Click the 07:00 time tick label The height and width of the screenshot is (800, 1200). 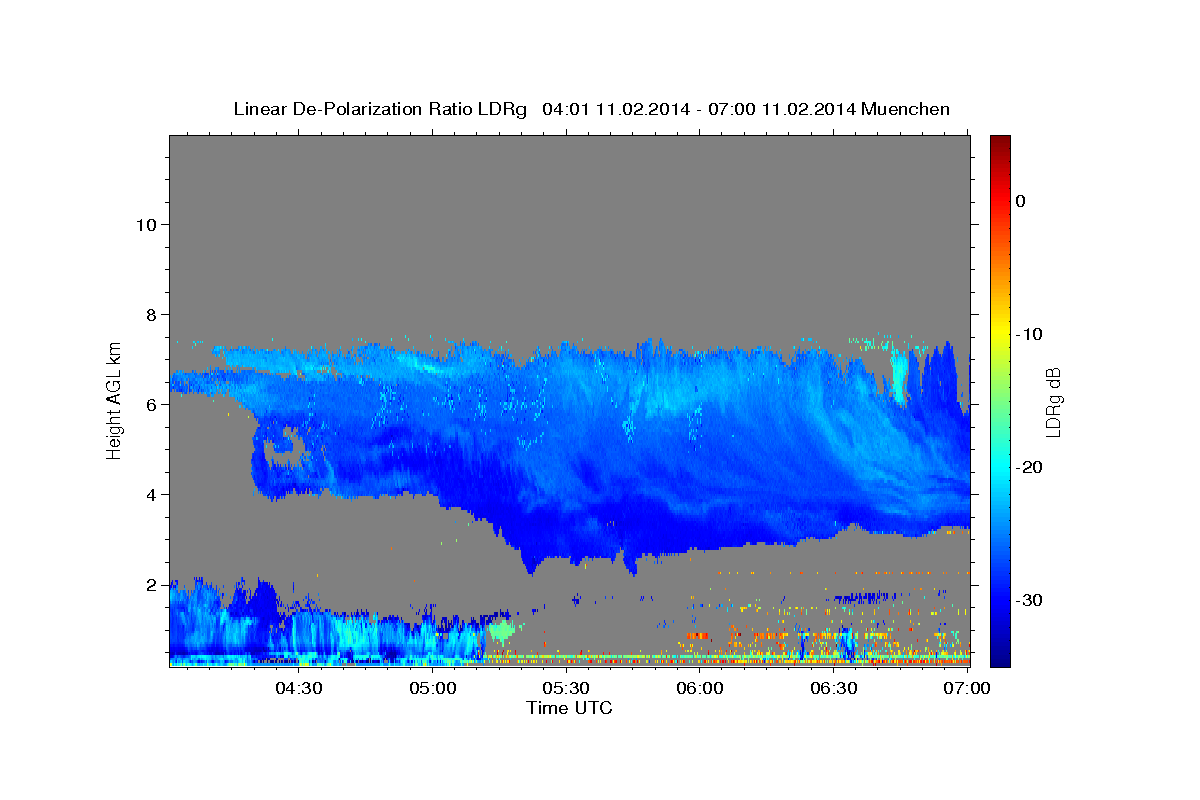point(967,688)
